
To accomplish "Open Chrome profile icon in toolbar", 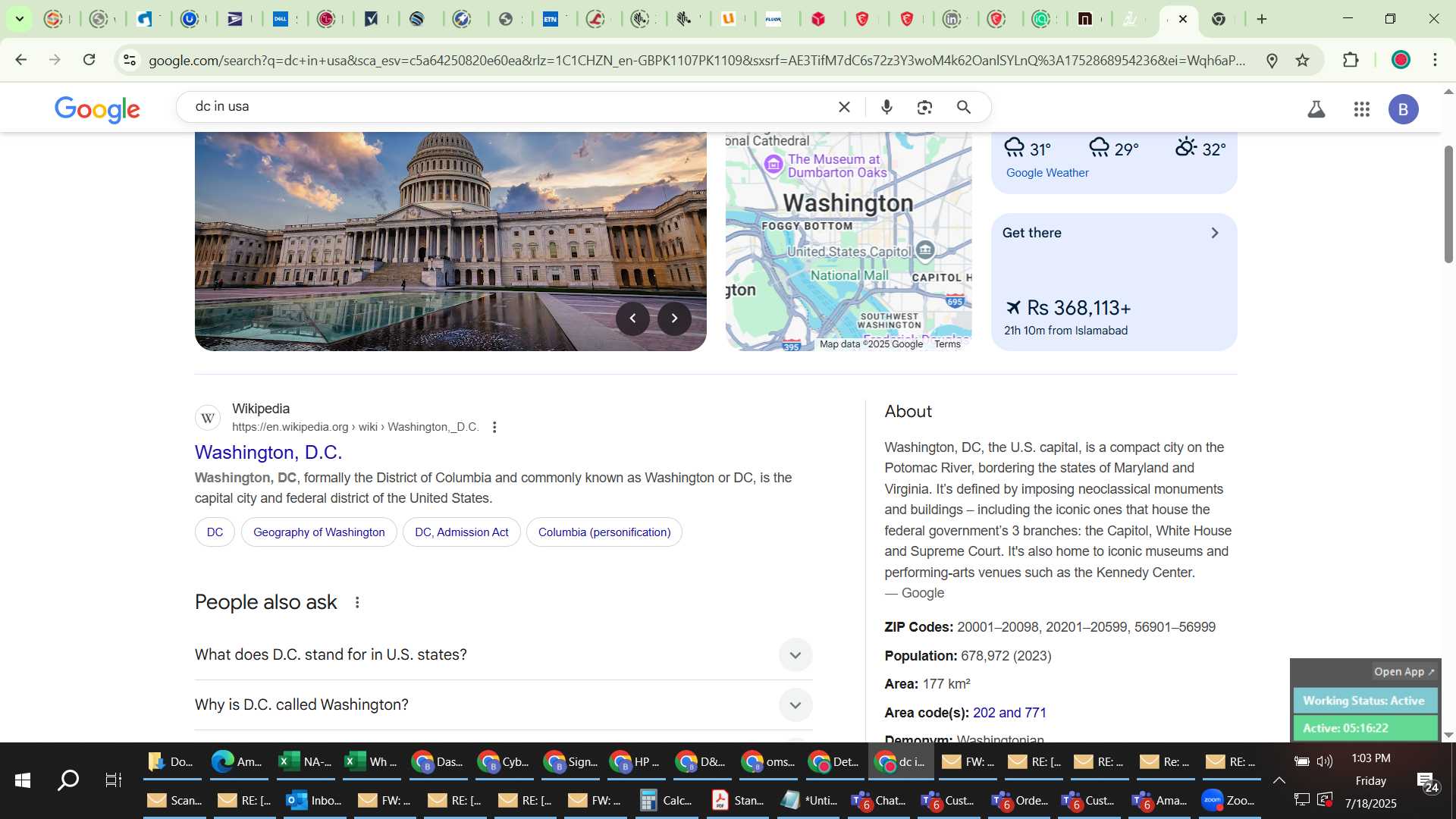I will pos(1401,60).
